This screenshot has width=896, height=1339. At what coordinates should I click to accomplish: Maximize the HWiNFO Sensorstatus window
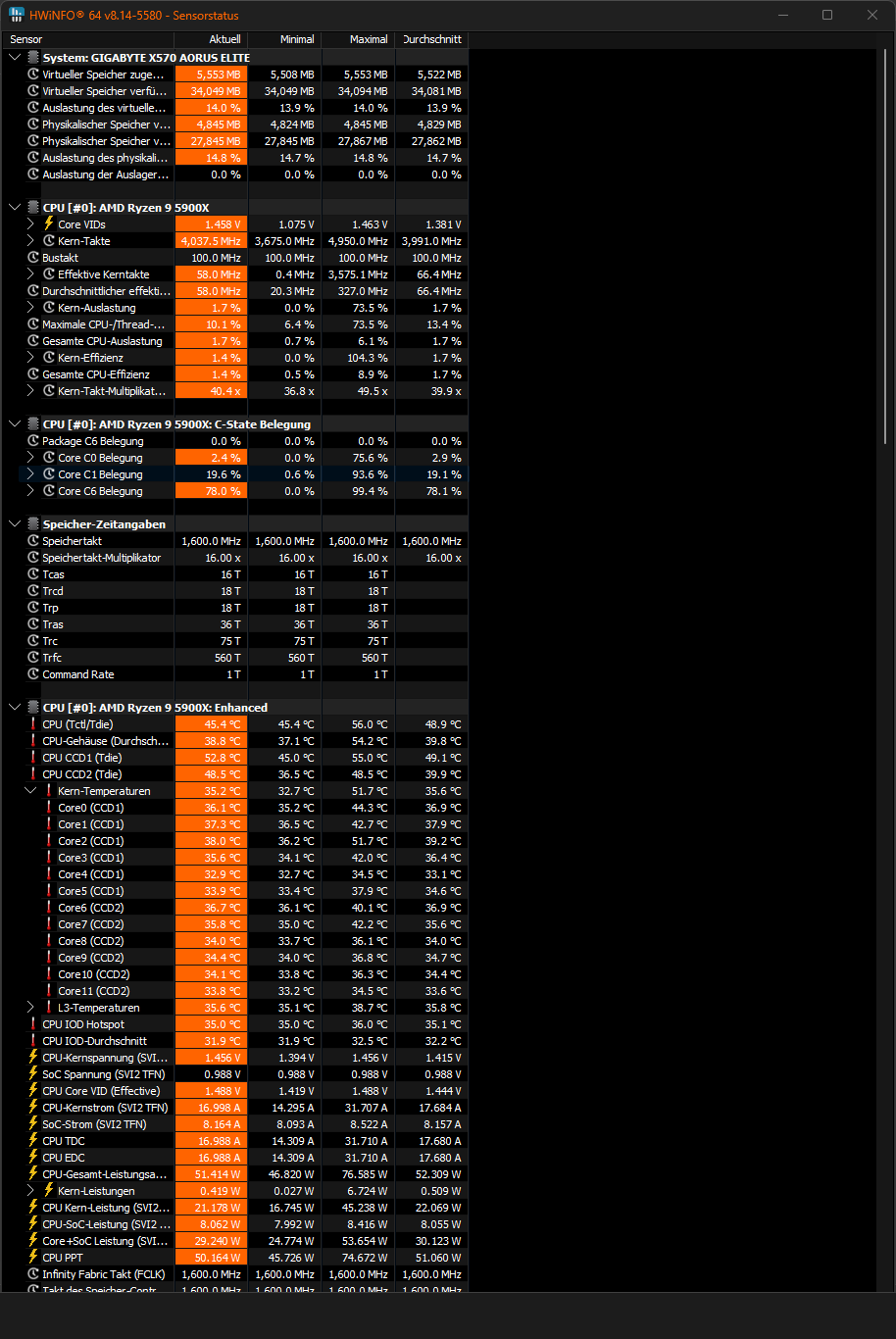[827, 15]
